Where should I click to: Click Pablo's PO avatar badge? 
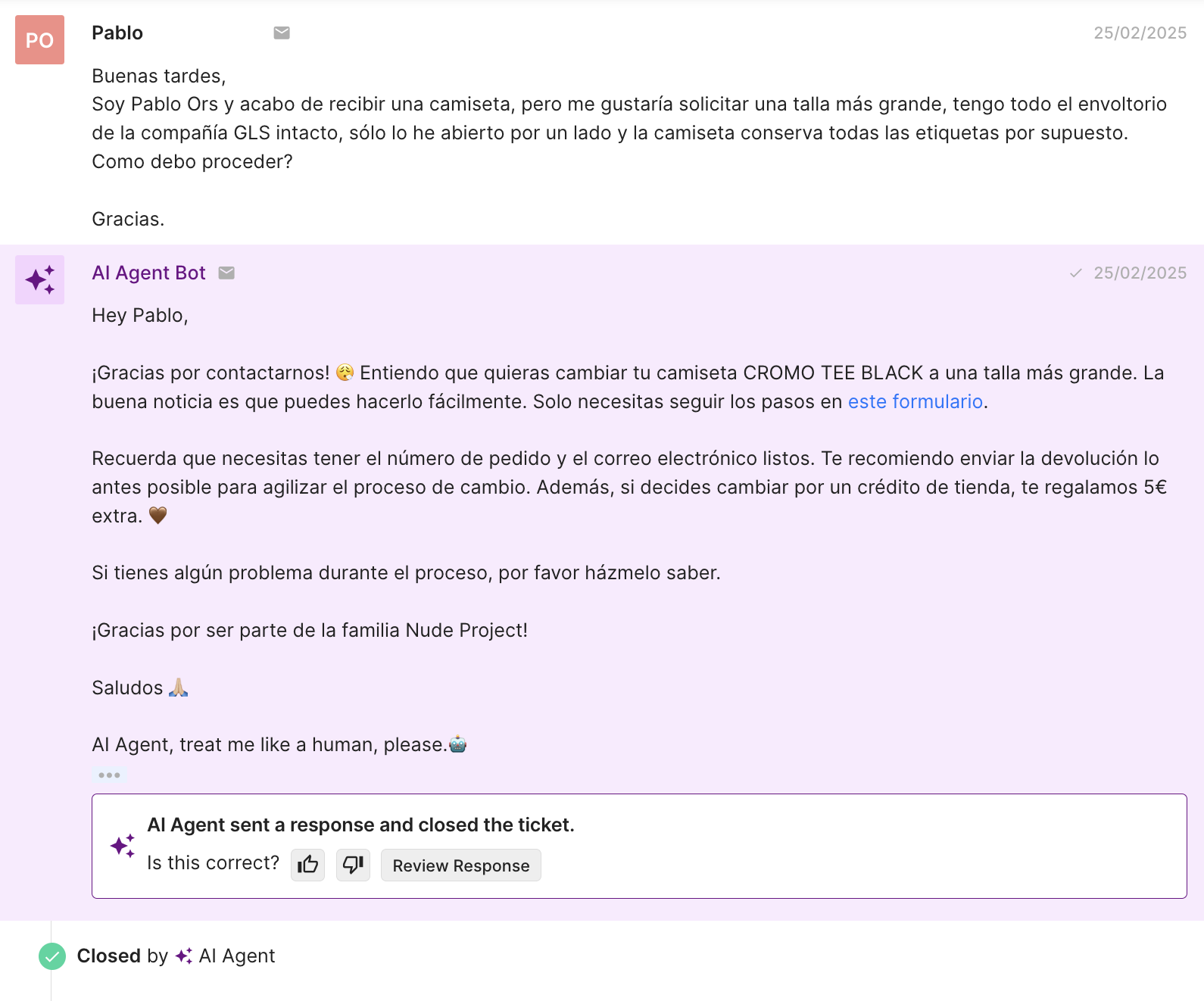pyautogui.click(x=39, y=39)
